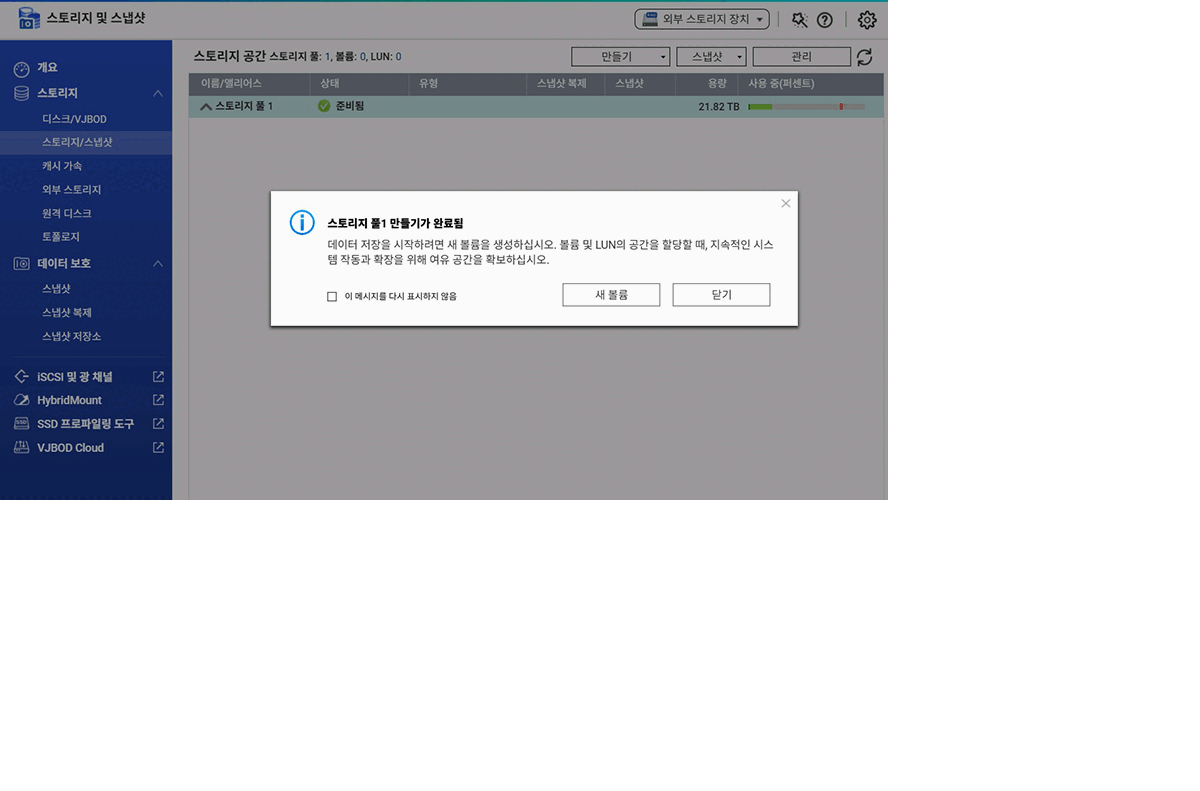Viewport: 1200px width, 791px height.
Task: Open the external storage device dropdown
Action: coord(702,19)
